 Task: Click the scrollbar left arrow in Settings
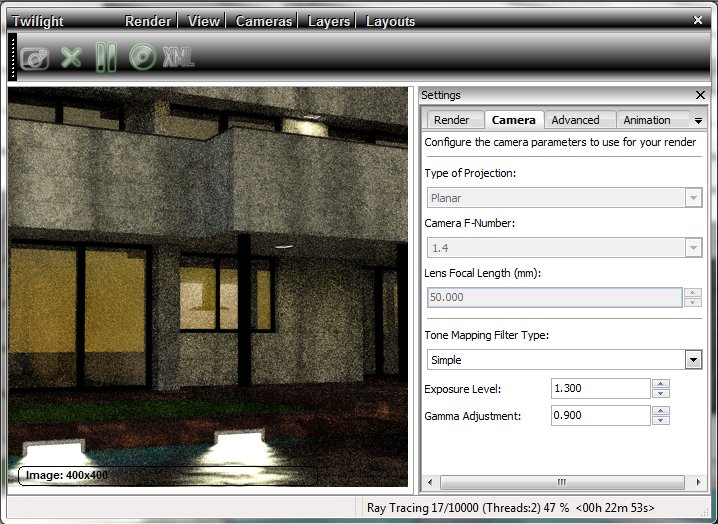[x=430, y=482]
